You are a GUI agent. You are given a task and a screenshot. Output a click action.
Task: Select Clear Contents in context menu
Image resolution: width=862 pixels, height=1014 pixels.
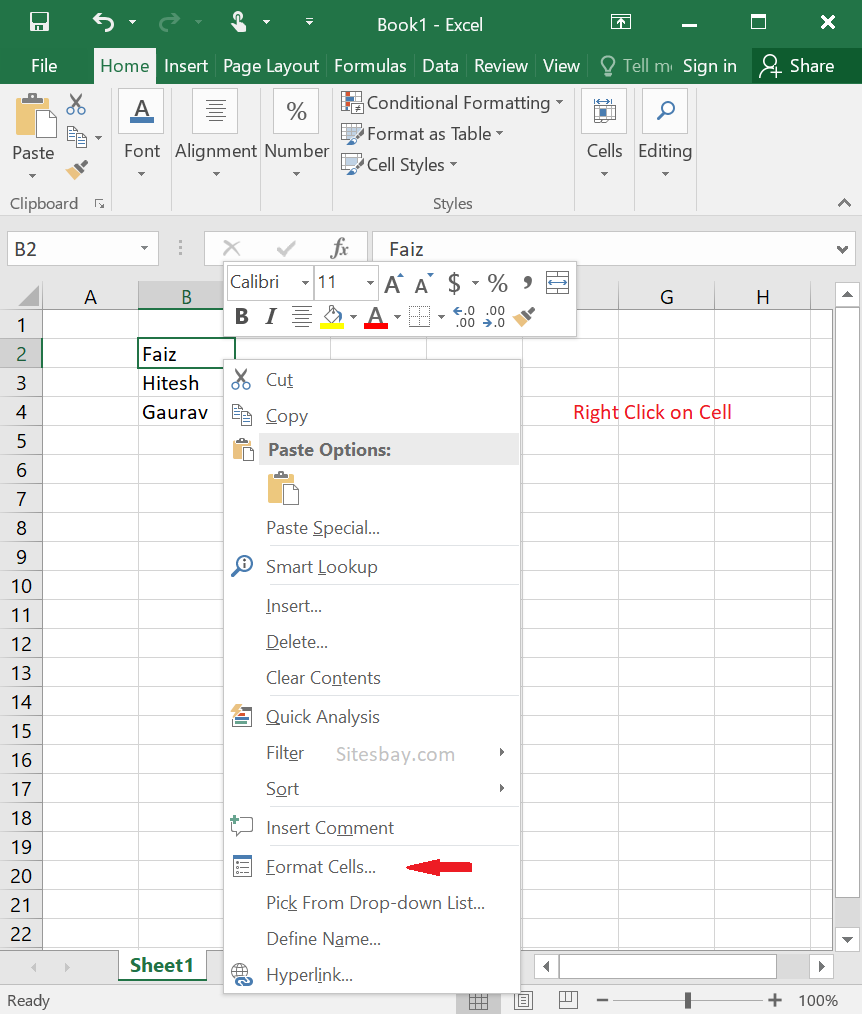(372, 678)
